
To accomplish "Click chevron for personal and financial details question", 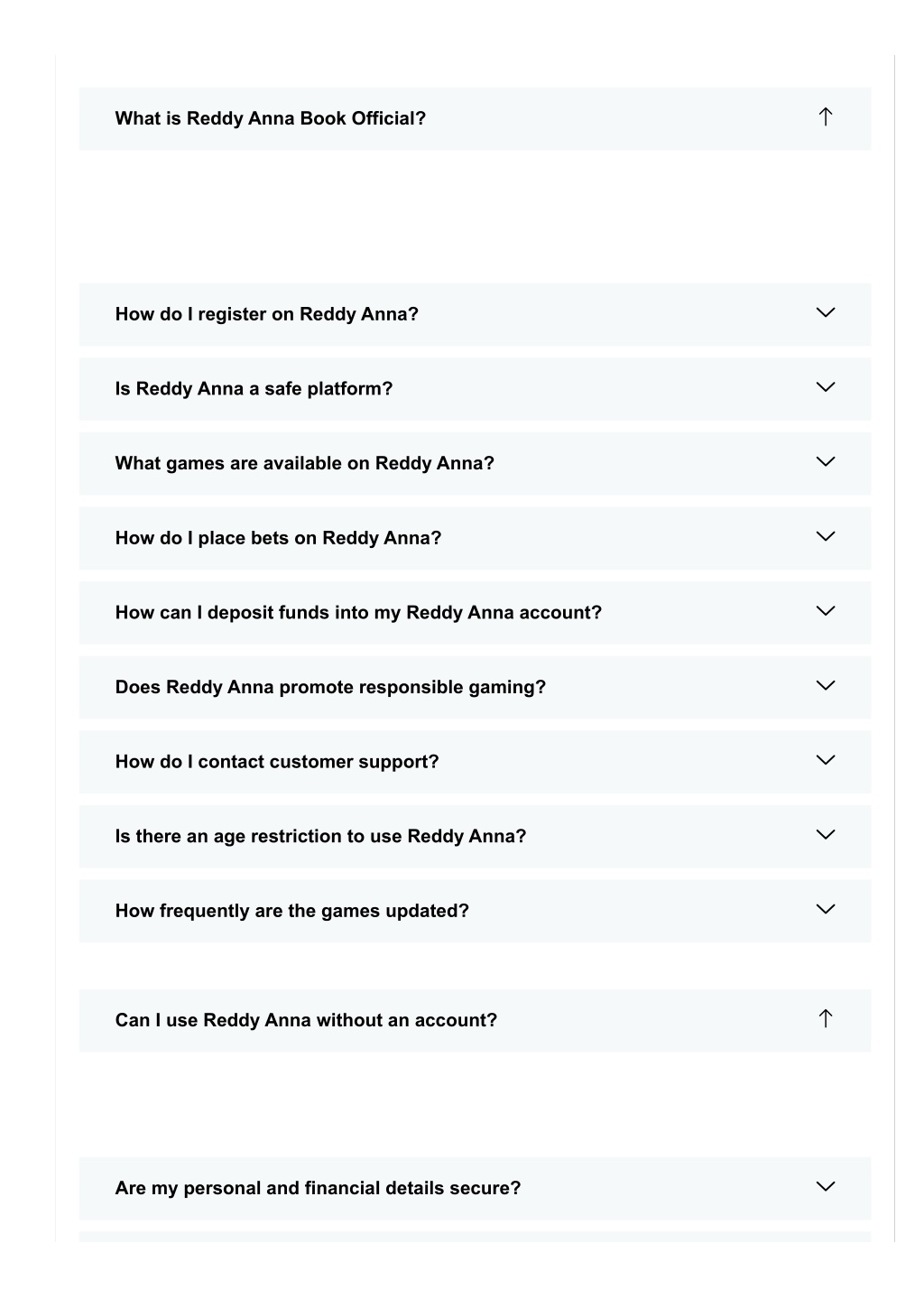I will [825, 1186].
